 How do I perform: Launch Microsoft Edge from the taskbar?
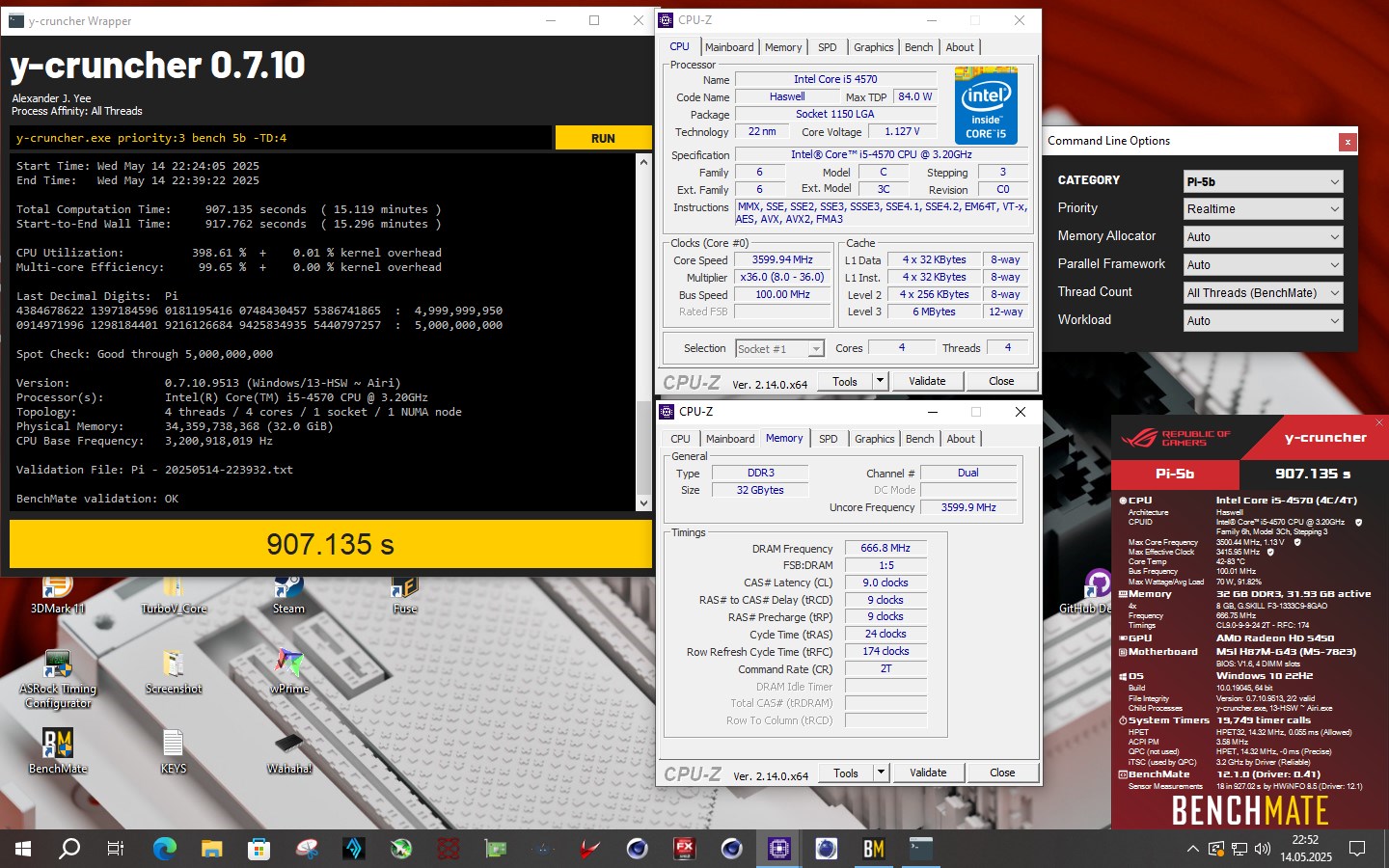click(165, 849)
